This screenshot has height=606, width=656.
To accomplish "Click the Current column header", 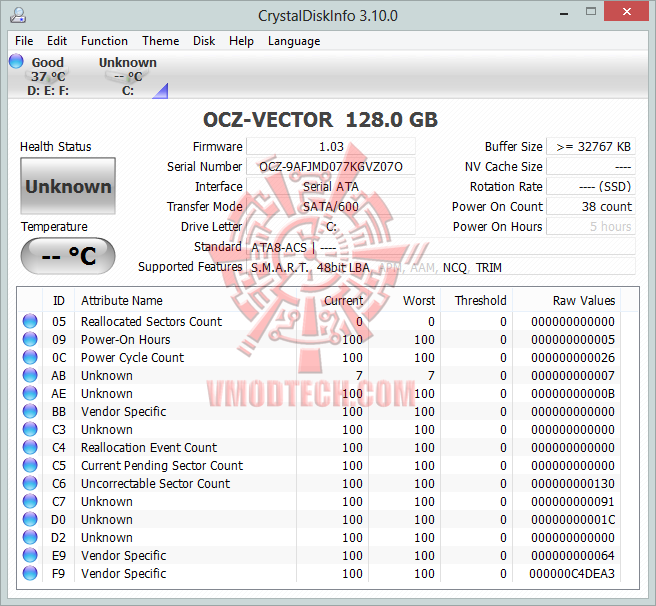I will pos(332,300).
